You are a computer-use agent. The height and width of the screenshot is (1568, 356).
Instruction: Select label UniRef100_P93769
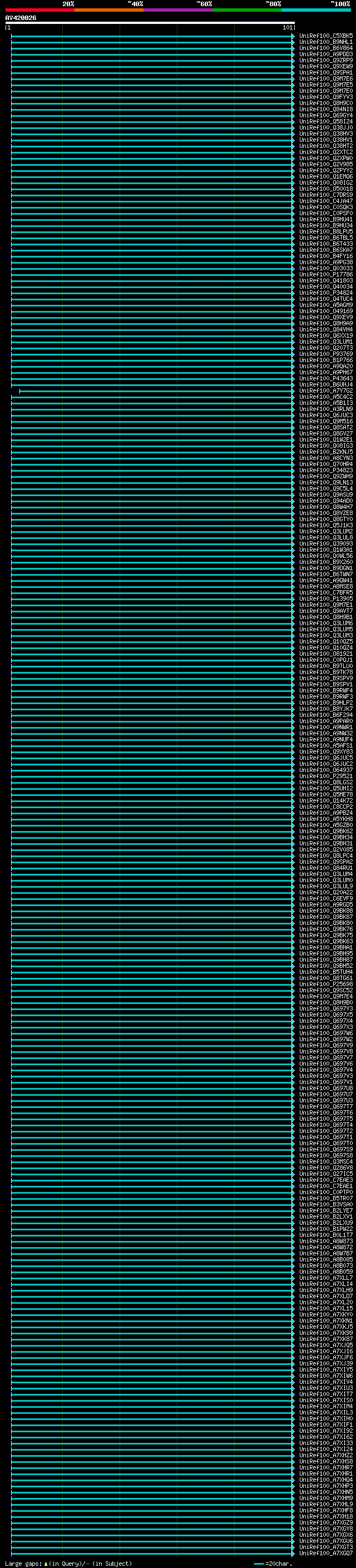point(326,354)
